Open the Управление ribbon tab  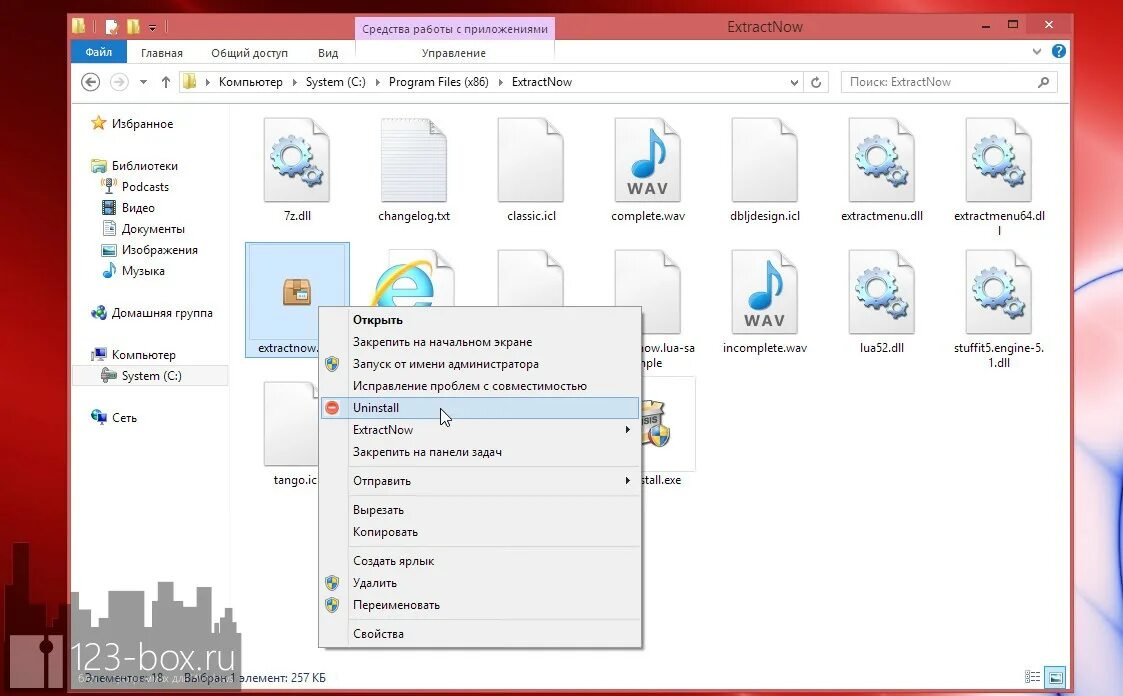[454, 53]
